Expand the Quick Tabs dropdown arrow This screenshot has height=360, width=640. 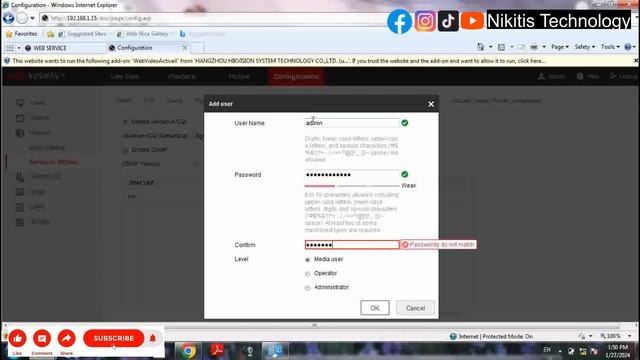pos(18,48)
